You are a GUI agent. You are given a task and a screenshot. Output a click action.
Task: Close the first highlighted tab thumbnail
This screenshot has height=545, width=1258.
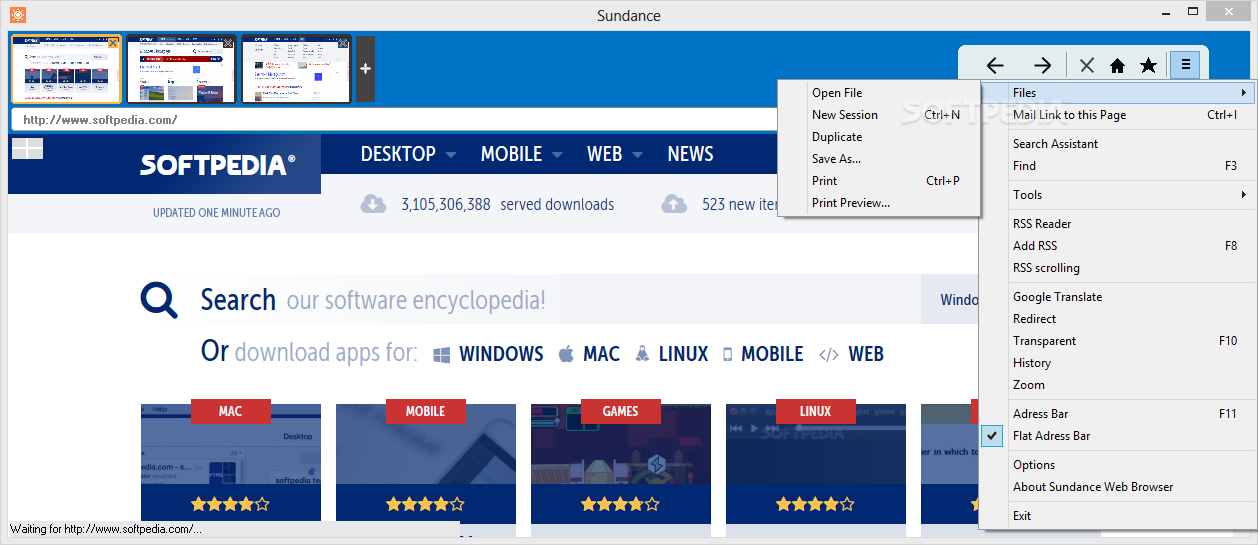point(113,43)
